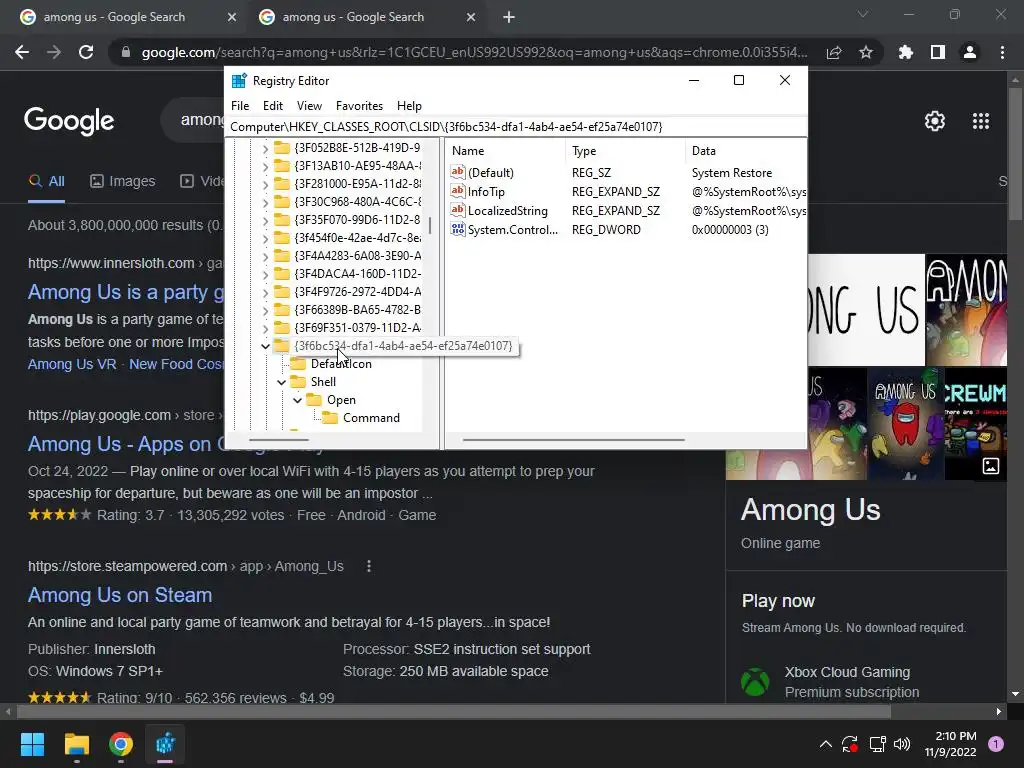Click the Chrome back arrow
Screen dimensions: 1024x768
point(22,52)
